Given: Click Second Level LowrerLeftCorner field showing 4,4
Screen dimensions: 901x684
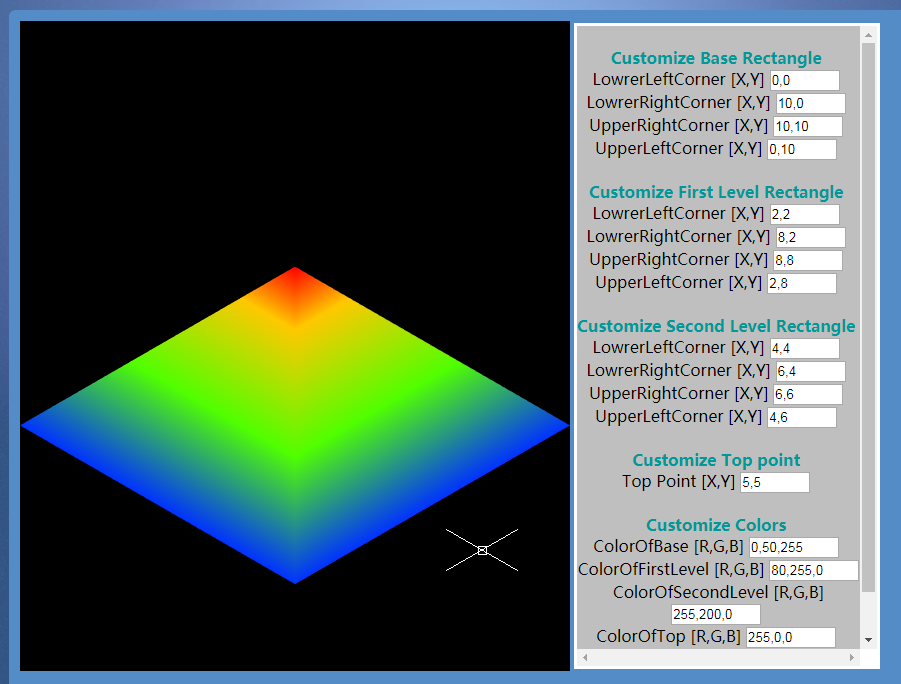Looking at the screenshot, I should [x=804, y=348].
